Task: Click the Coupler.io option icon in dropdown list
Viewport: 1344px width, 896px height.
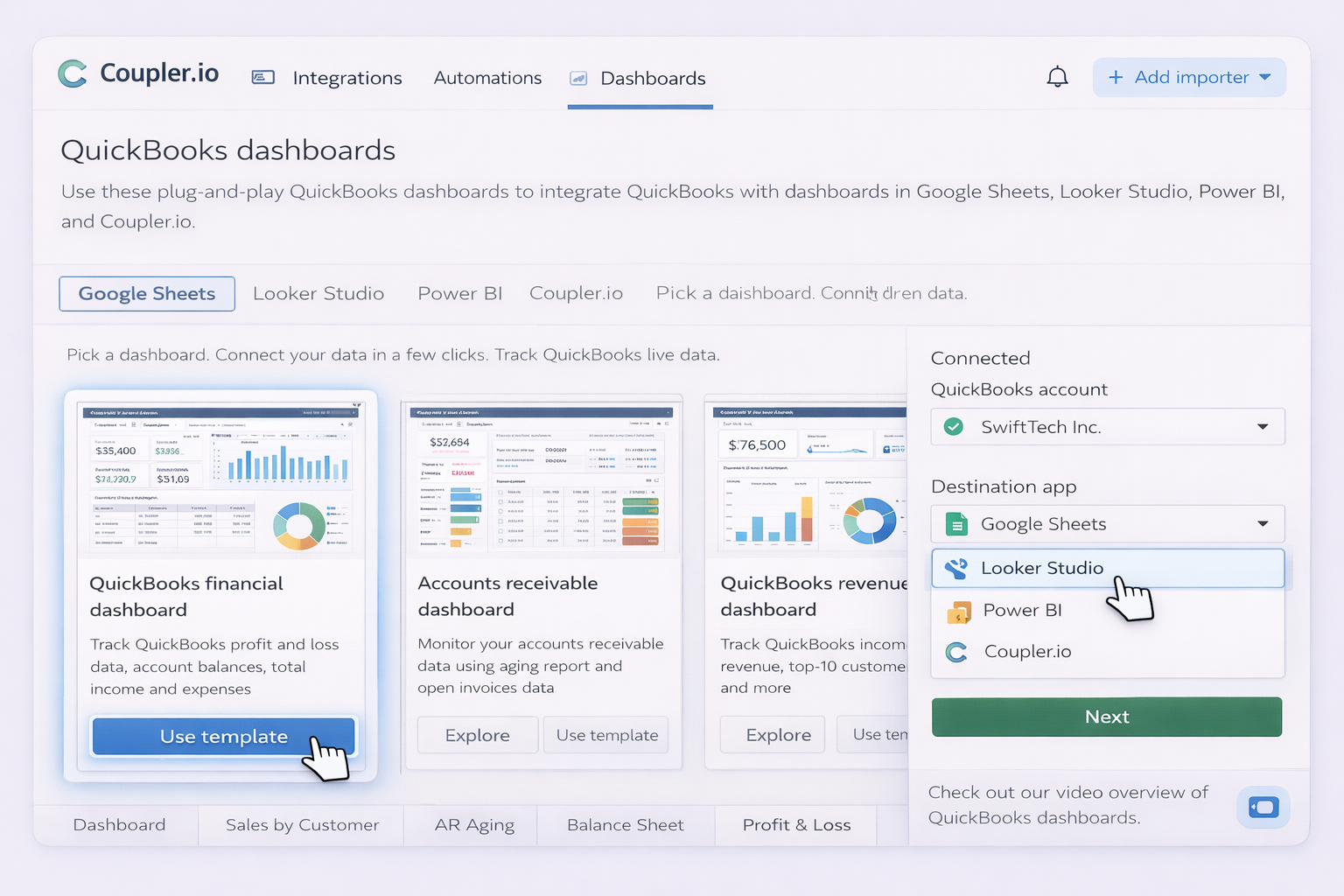Action: click(957, 652)
